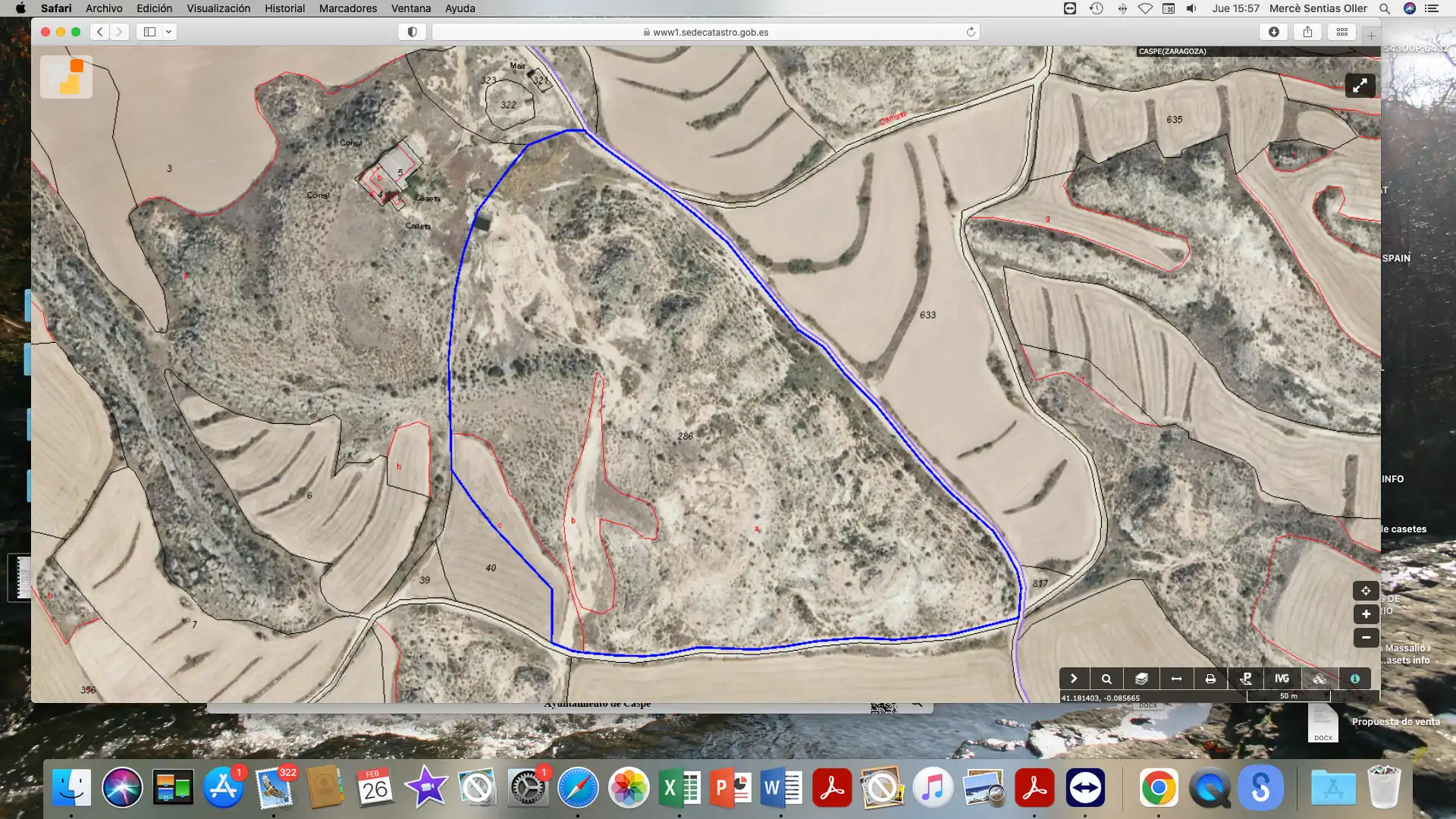Open Microsoft Excel from the Dock
The image size is (1456, 819).
[x=679, y=788]
